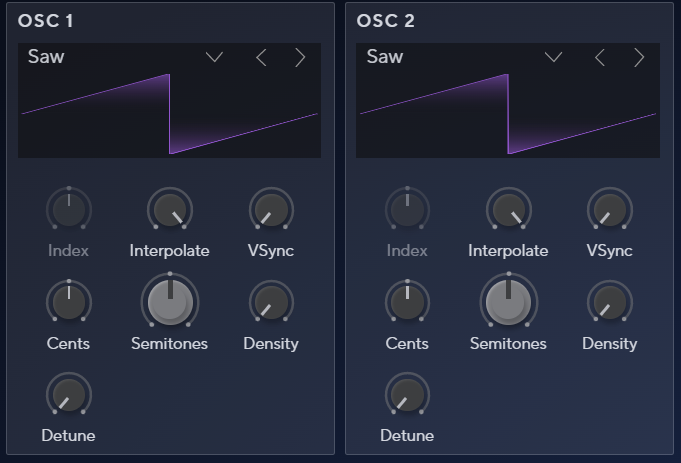This screenshot has height=463, width=681.
Task: Click the OSC 2 panel title
Action: point(386,21)
